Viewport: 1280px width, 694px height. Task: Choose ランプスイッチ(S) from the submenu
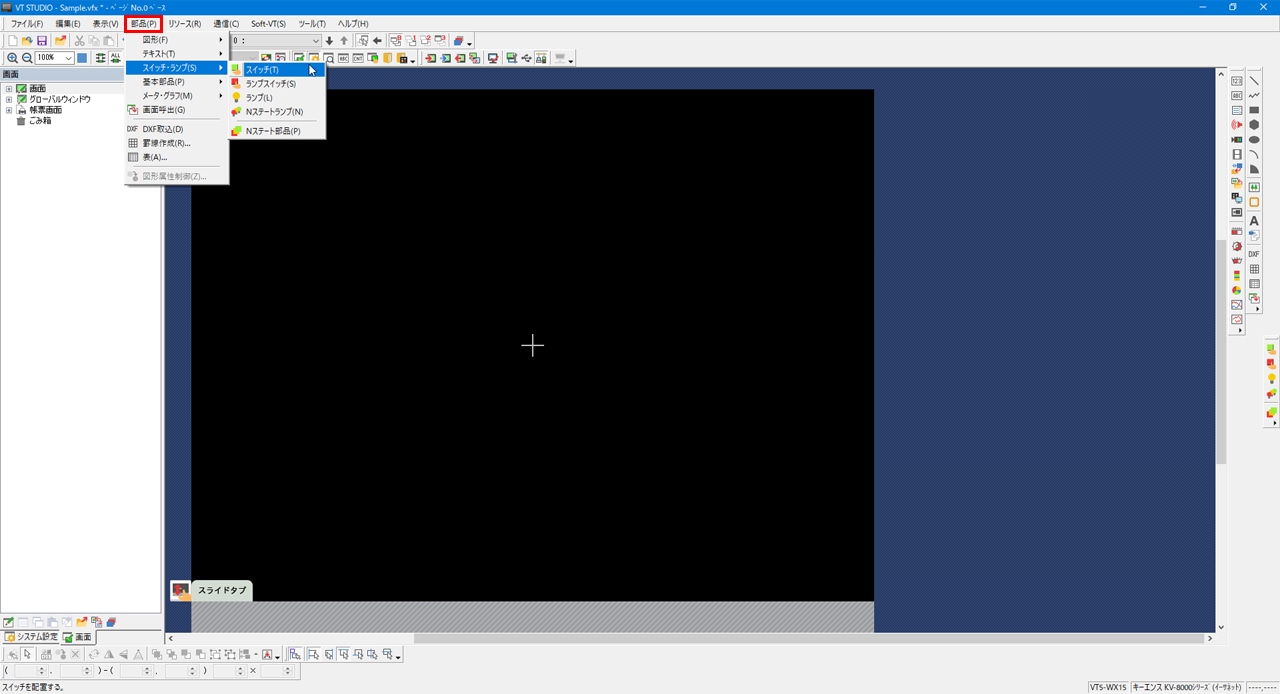coord(271,84)
